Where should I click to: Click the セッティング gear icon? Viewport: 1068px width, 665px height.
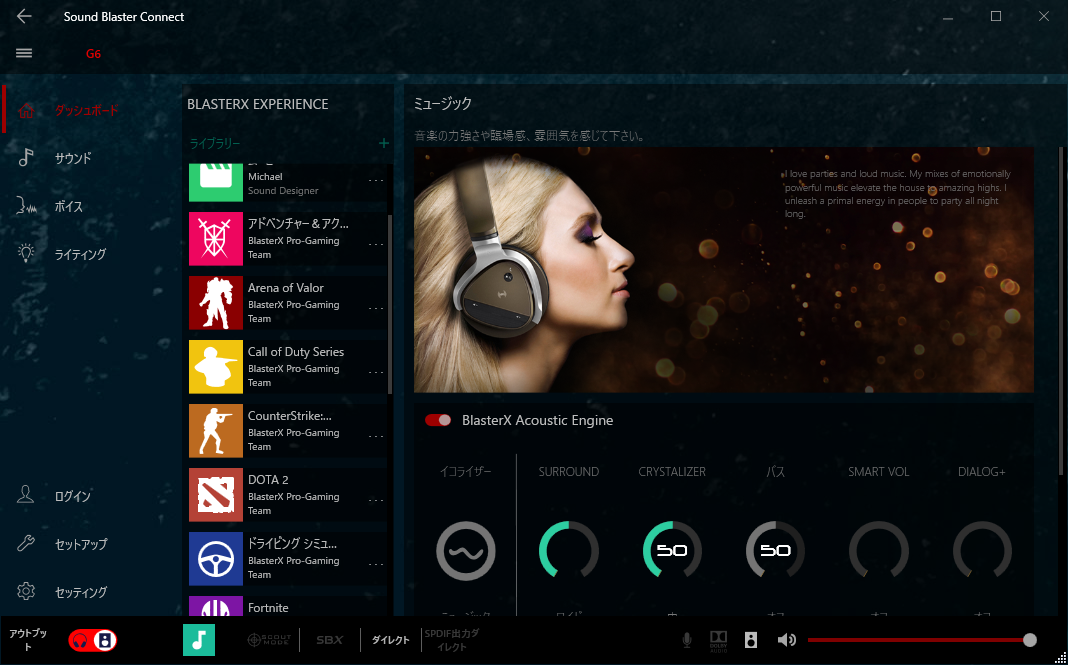tap(26, 591)
